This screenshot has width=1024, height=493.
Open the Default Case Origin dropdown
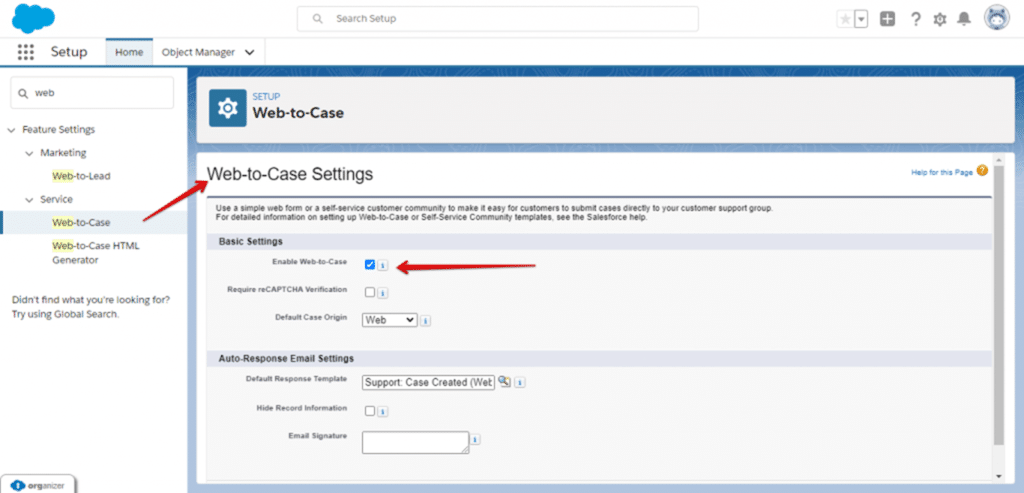pos(390,320)
